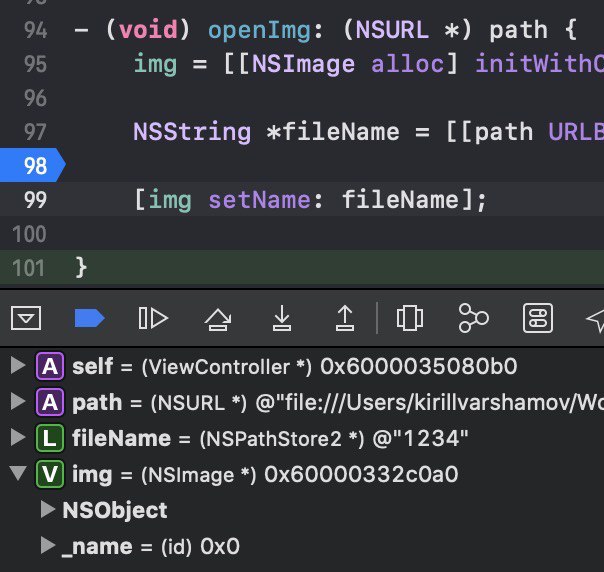The height and width of the screenshot is (572, 604).
Task: Select the path argument type icon
Action: click(50, 402)
